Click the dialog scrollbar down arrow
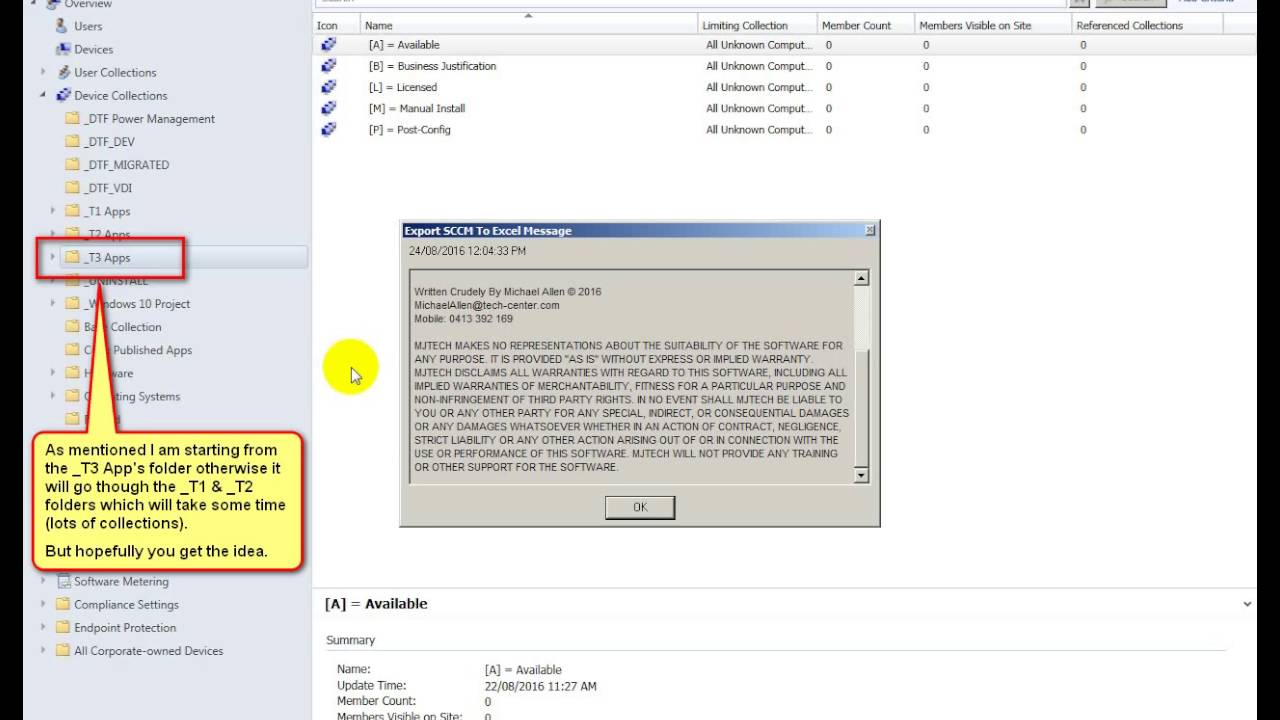The width and height of the screenshot is (1280, 720). click(x=861, y=476)
